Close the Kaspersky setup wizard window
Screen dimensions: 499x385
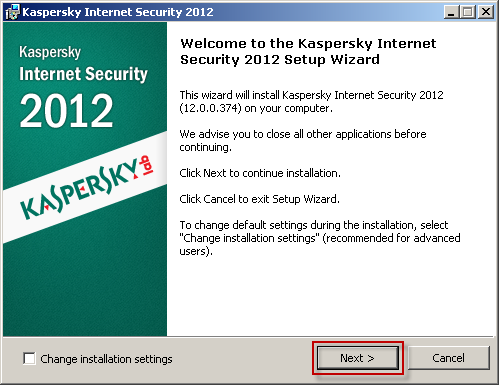(x=486, y=12)
